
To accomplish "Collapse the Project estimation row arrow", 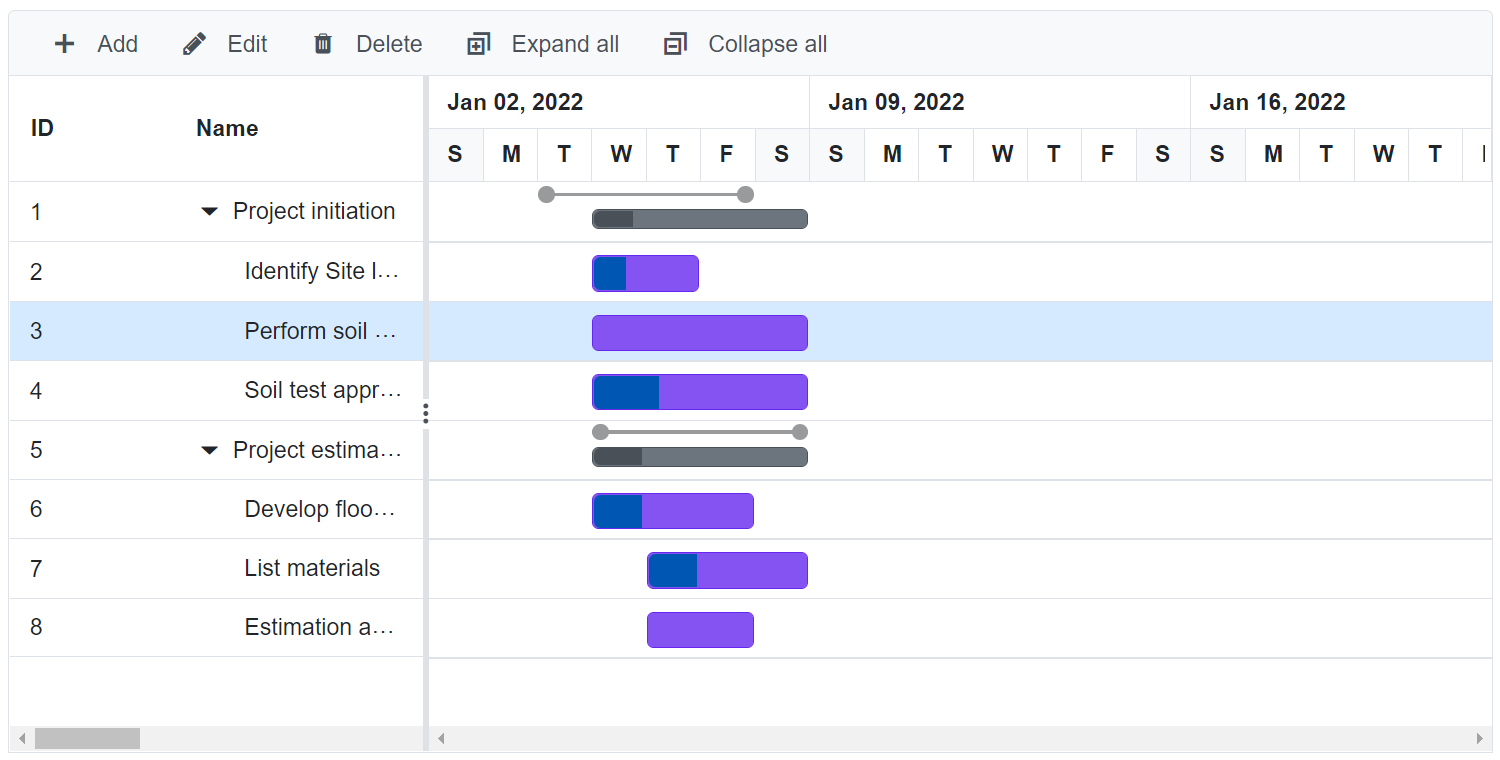I will (209, 450).
